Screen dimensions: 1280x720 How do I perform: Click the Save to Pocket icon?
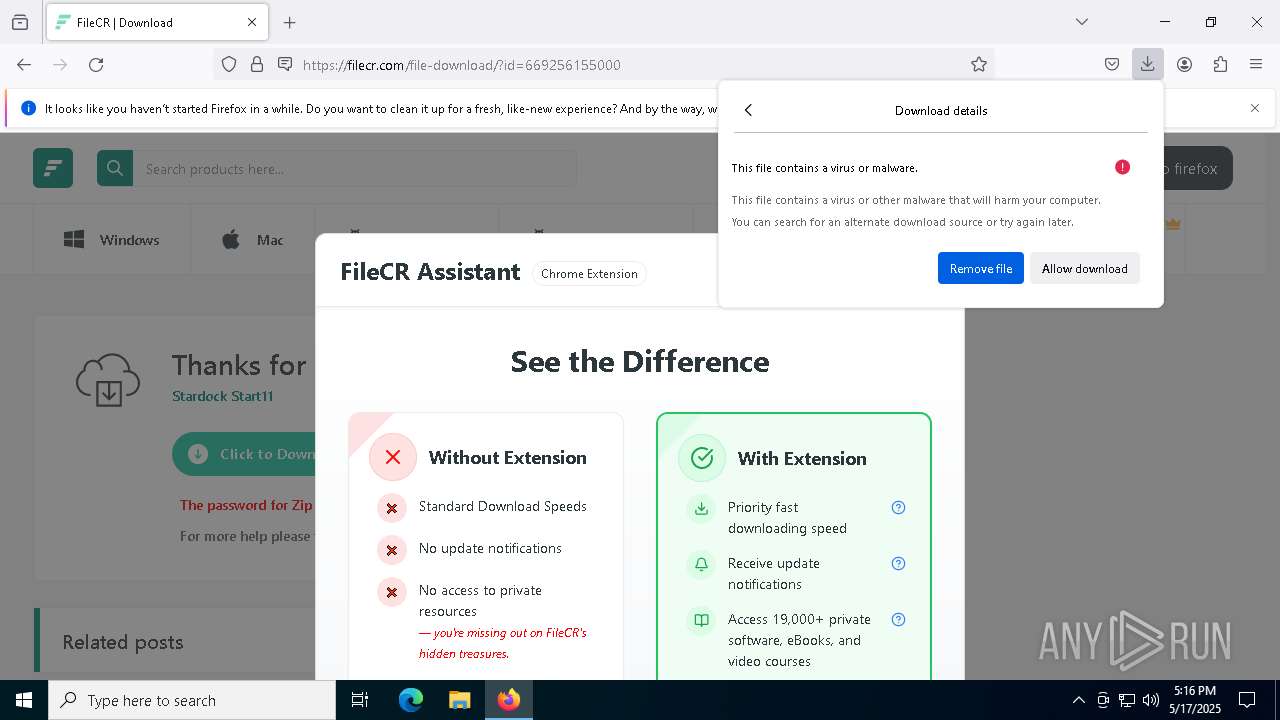click(1112, 64)
